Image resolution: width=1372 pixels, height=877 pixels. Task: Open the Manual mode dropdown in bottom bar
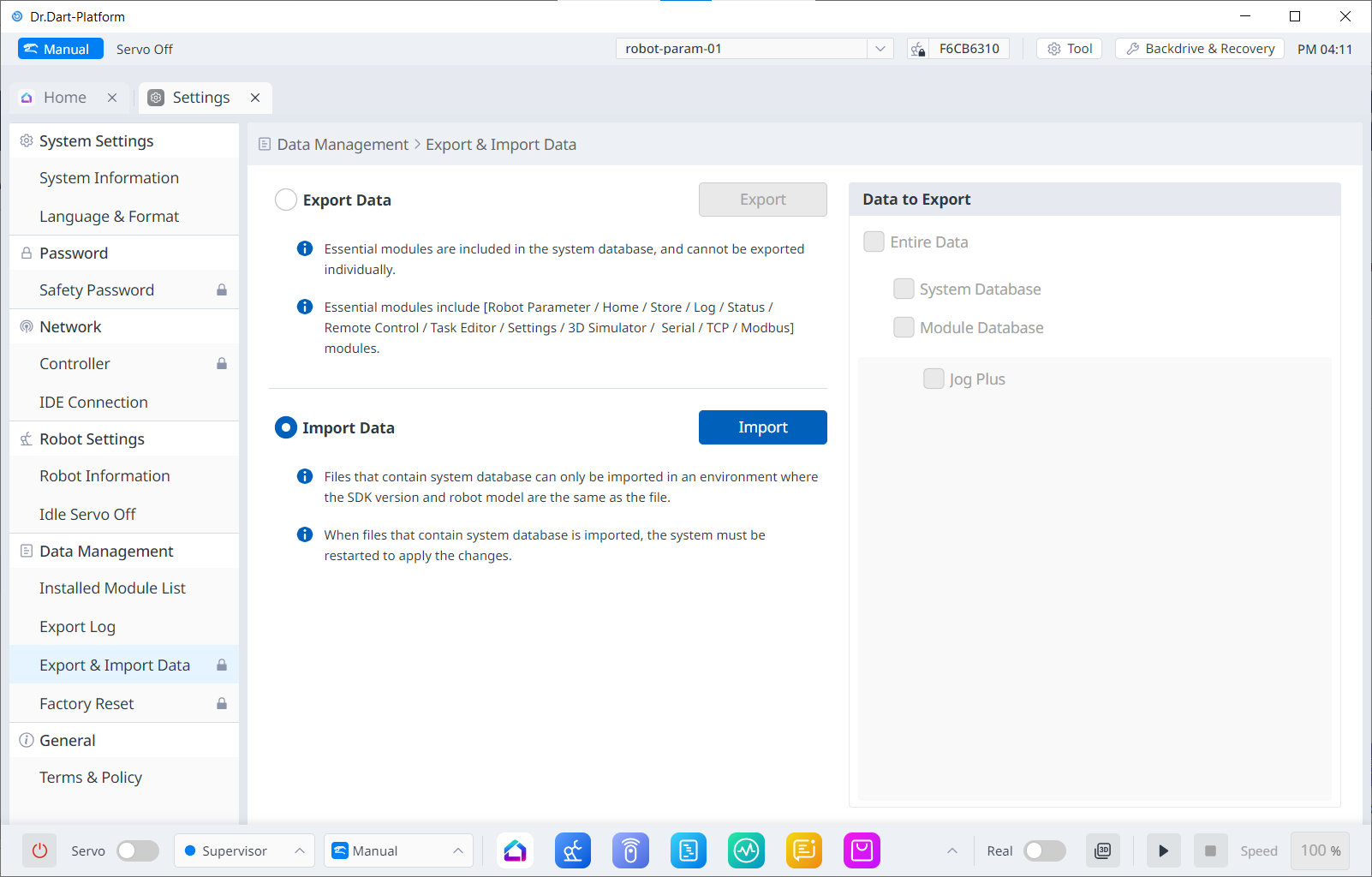coord(398,850)
